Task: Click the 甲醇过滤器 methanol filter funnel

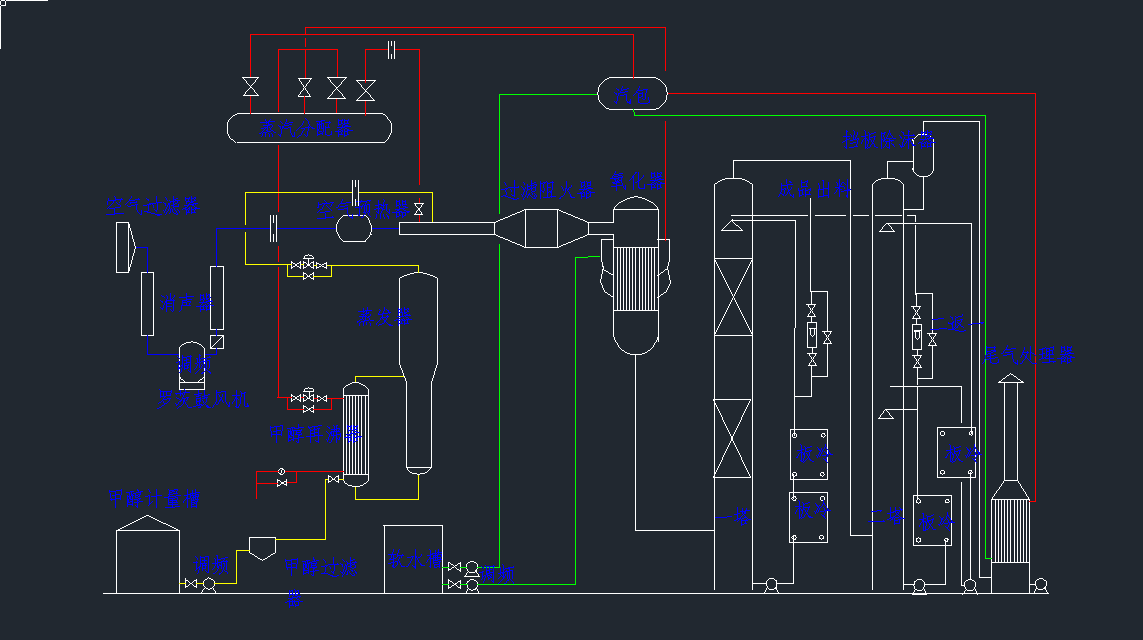Action: pyautogui.click(x=262, y=547)
